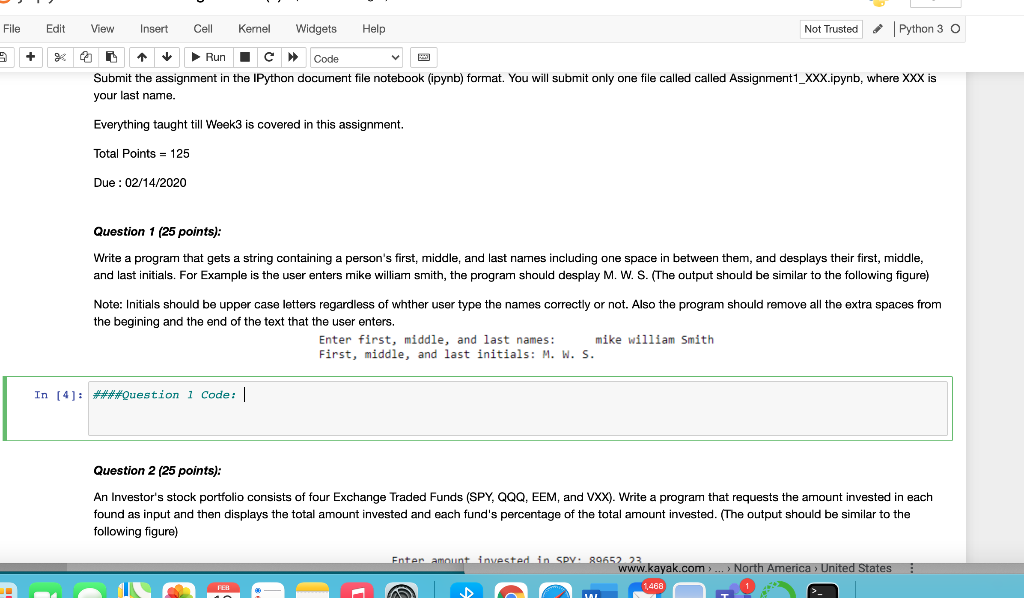Save the notebook using the save icon
The width and height of the screenshot is (1024, 598).
(4, 57)
